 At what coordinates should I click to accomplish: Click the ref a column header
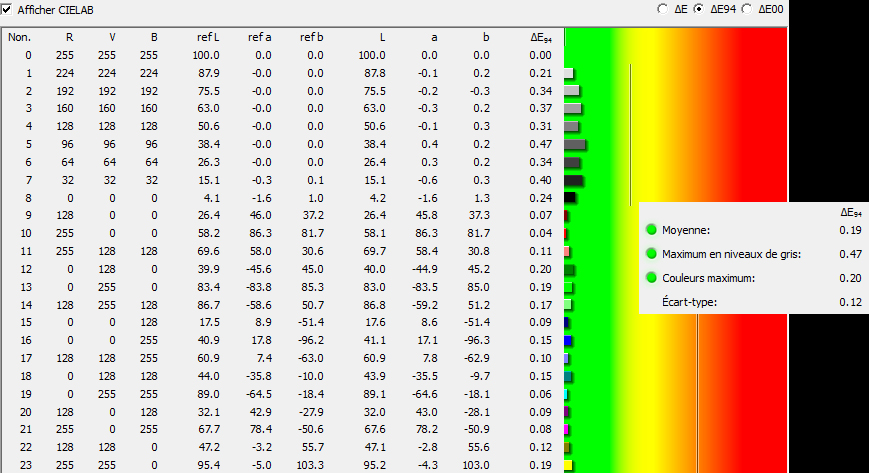pyautogui.click(x=259, y=37)
